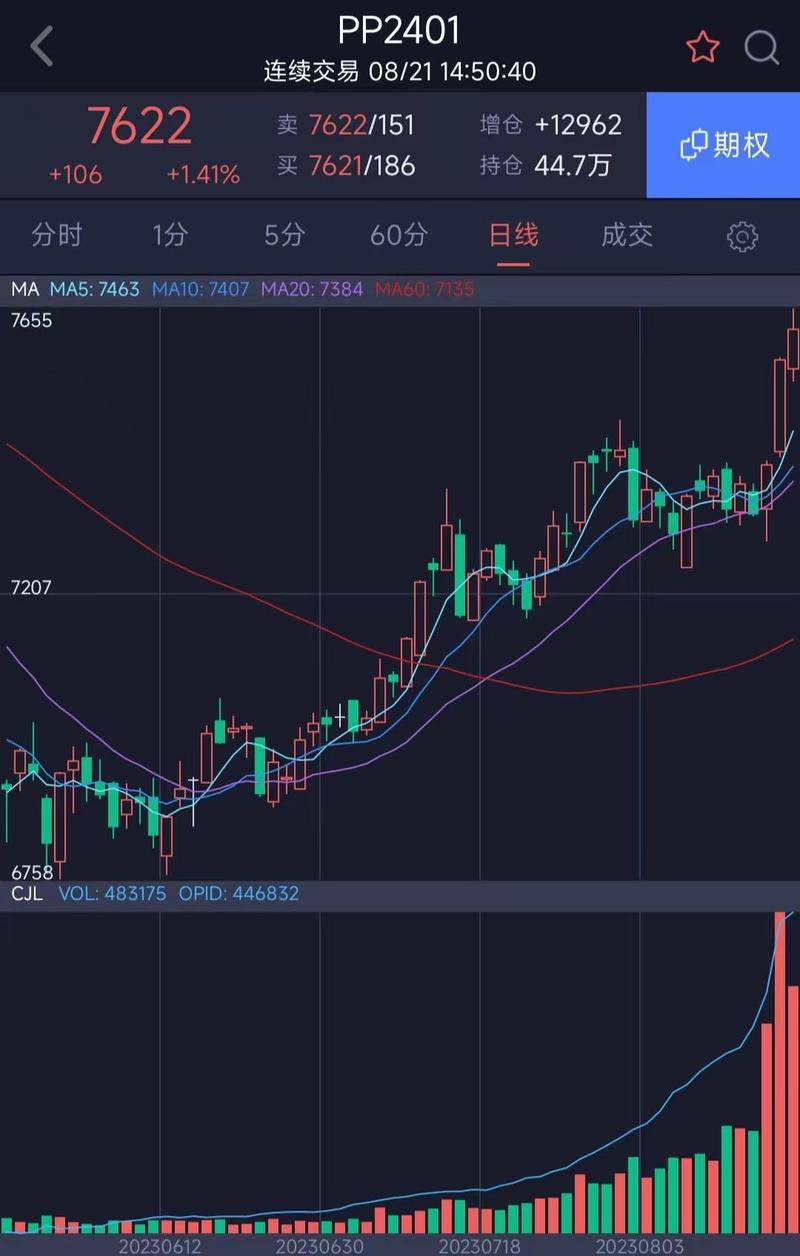Tap the PP2401 contract title
This screenshot has width=800, height=1256.
pos(399,30)
